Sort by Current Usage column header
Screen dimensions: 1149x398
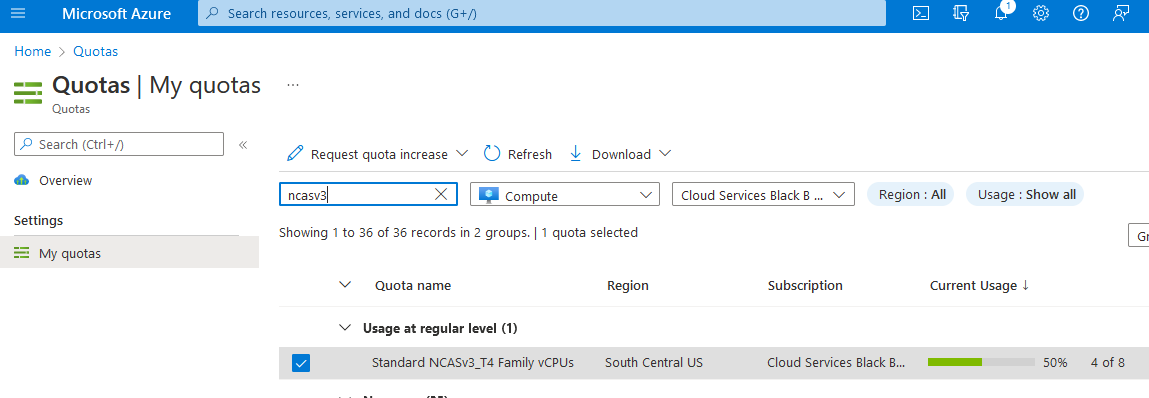979,285
